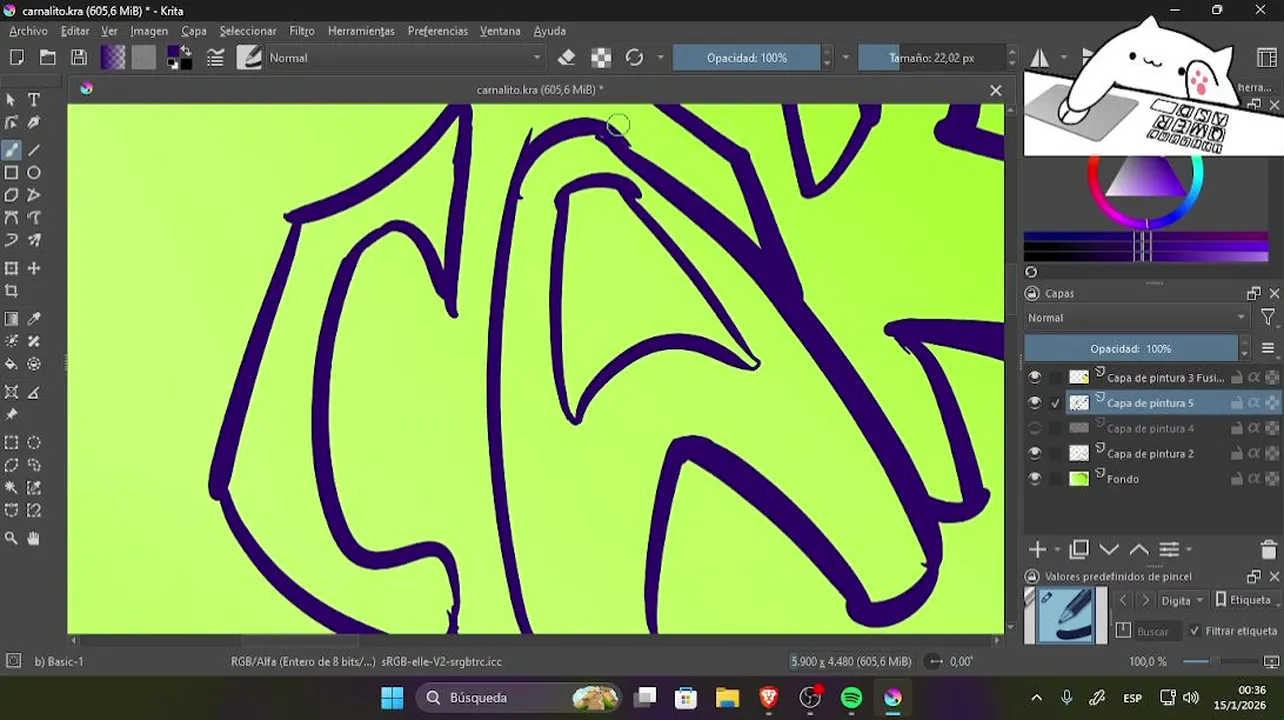Toggle Eraser mode
Screen dimensions: 1284x720
567,58
